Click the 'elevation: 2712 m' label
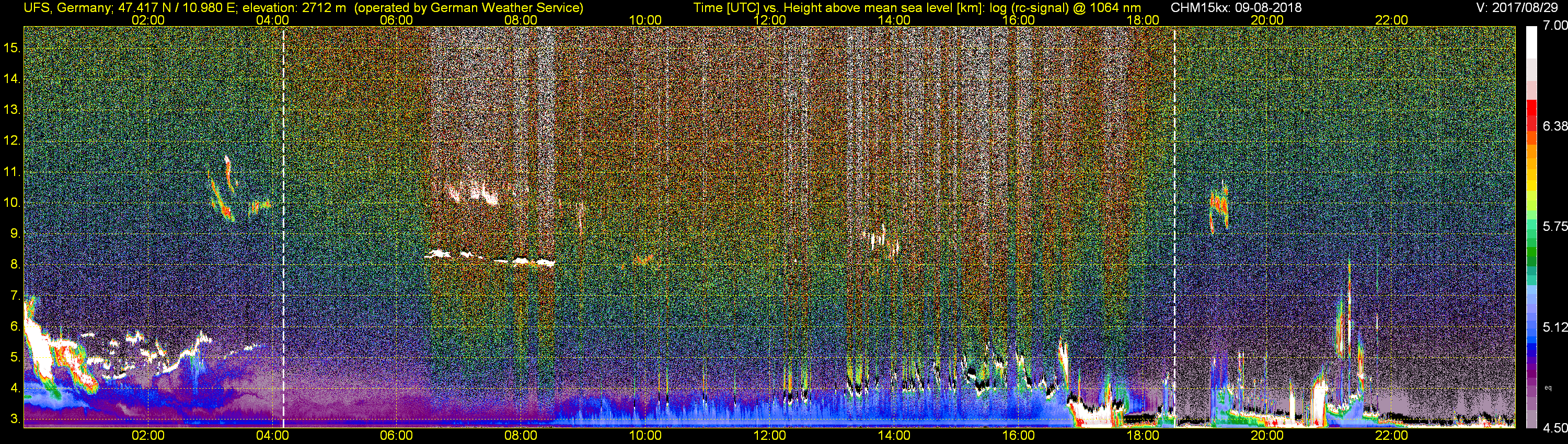The image size is (1568, 444). click(294, 8)
